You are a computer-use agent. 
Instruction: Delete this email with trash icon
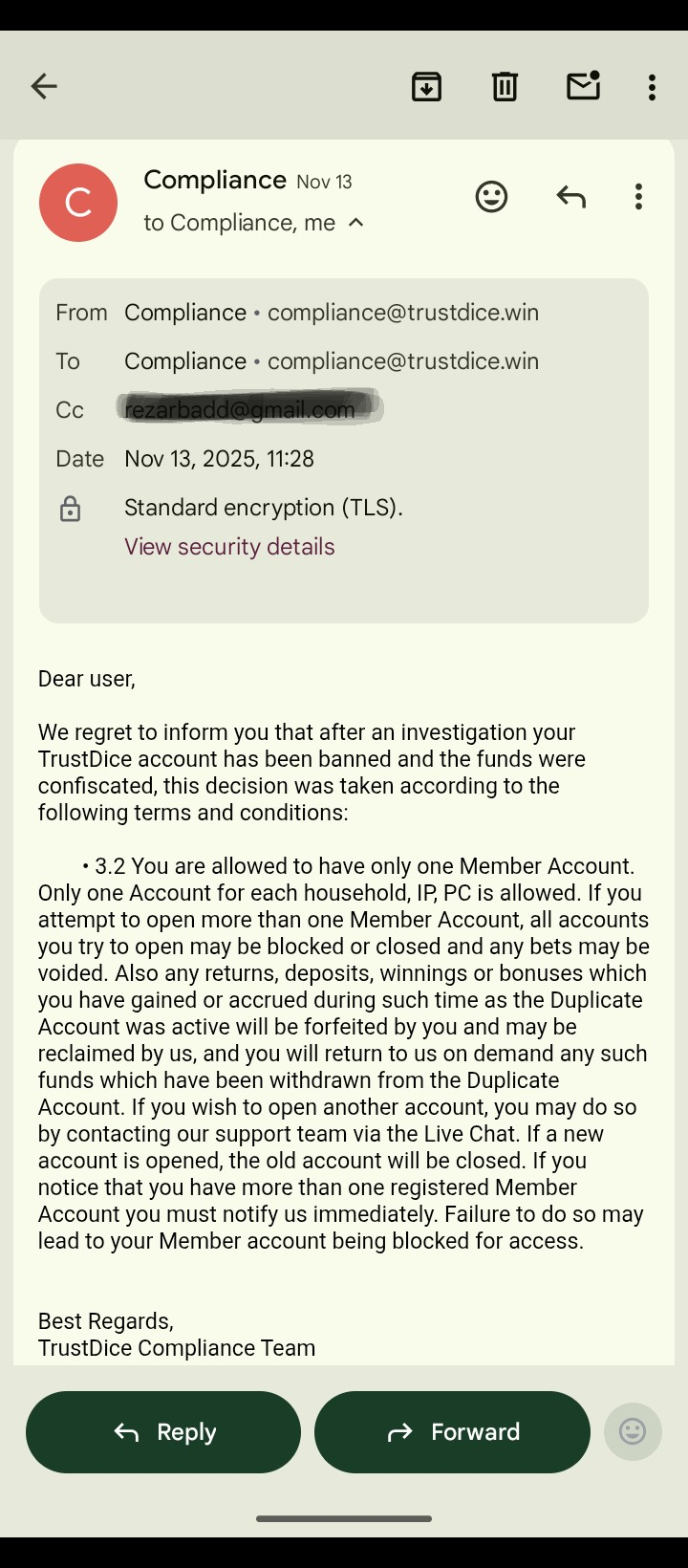[505, 86]
